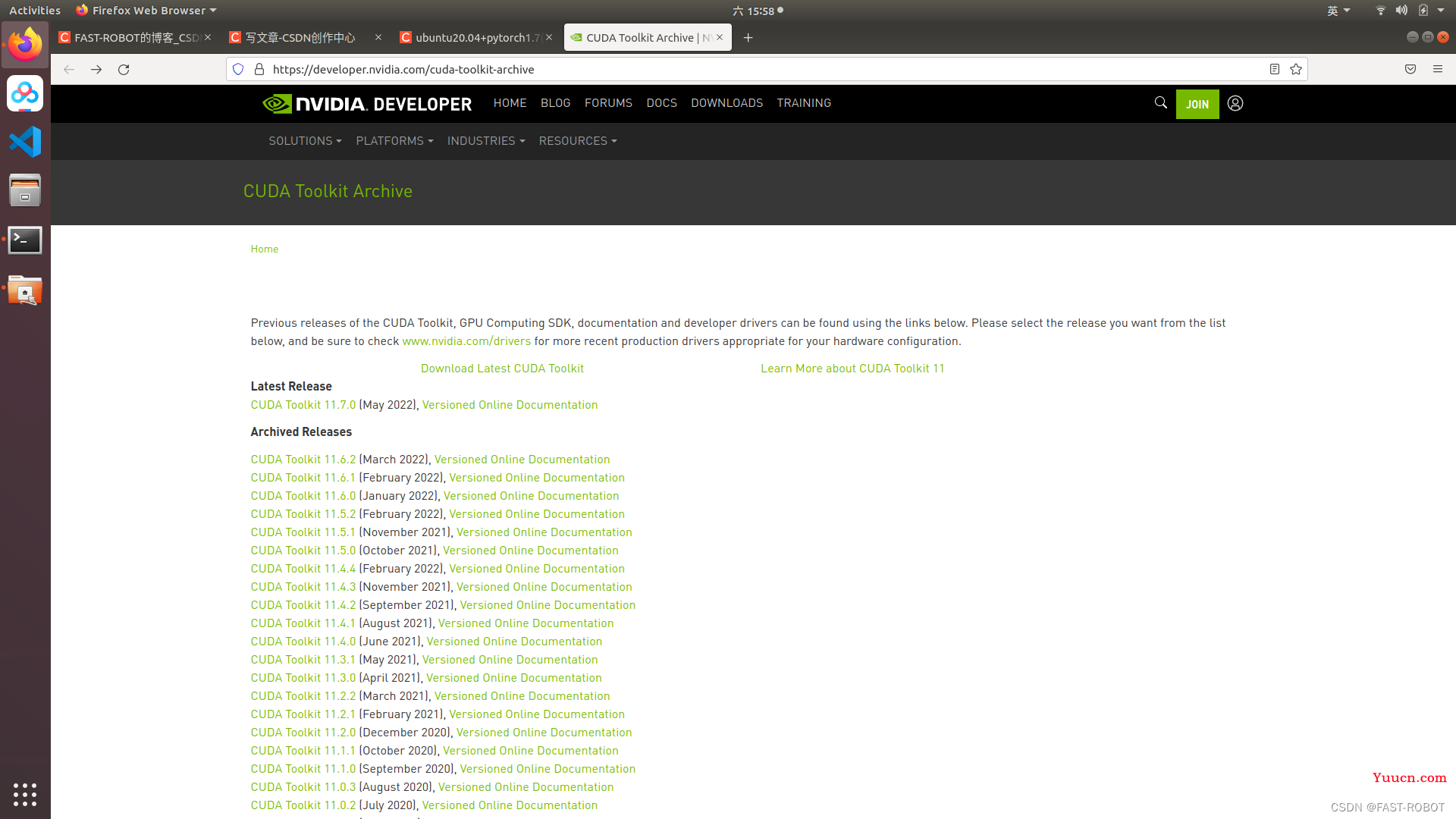Launch Baidu Netdisk from the dock
Viewport: 1456px width, 819px height.
(25, 93)
